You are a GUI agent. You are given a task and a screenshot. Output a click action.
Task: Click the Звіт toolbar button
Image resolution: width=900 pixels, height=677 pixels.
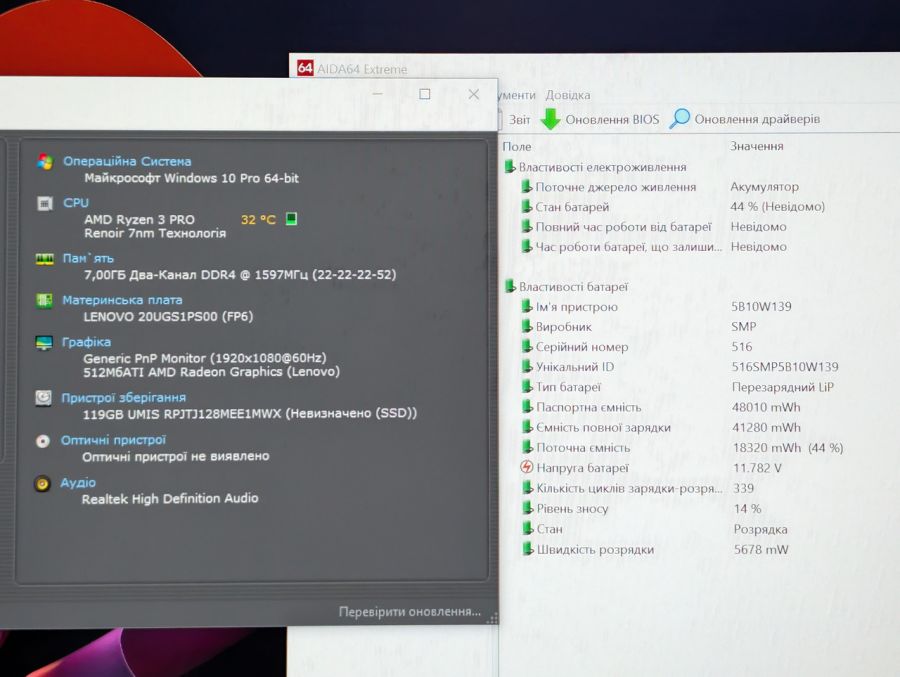[520, 119]
